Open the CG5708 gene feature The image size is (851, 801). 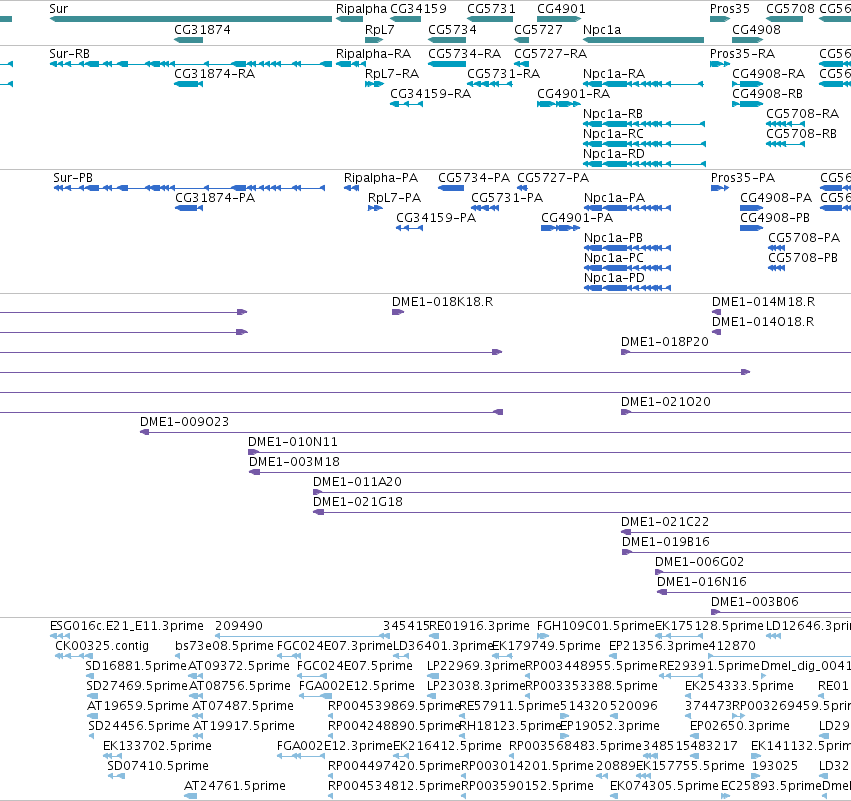pos(784,19)
